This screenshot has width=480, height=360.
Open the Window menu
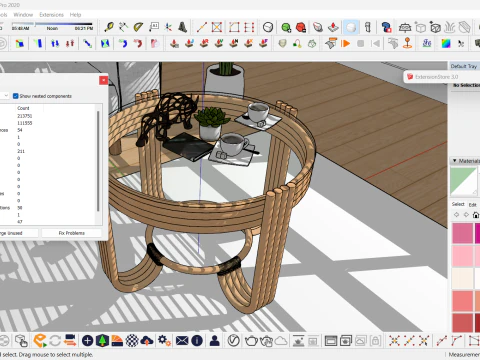pyautogui.click(x=23, y=15)
